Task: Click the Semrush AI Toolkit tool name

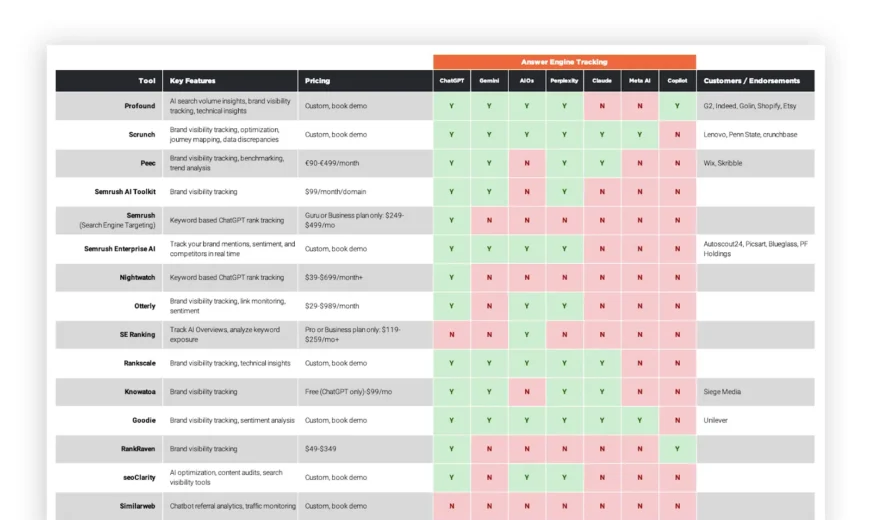Action: point(125,191)
